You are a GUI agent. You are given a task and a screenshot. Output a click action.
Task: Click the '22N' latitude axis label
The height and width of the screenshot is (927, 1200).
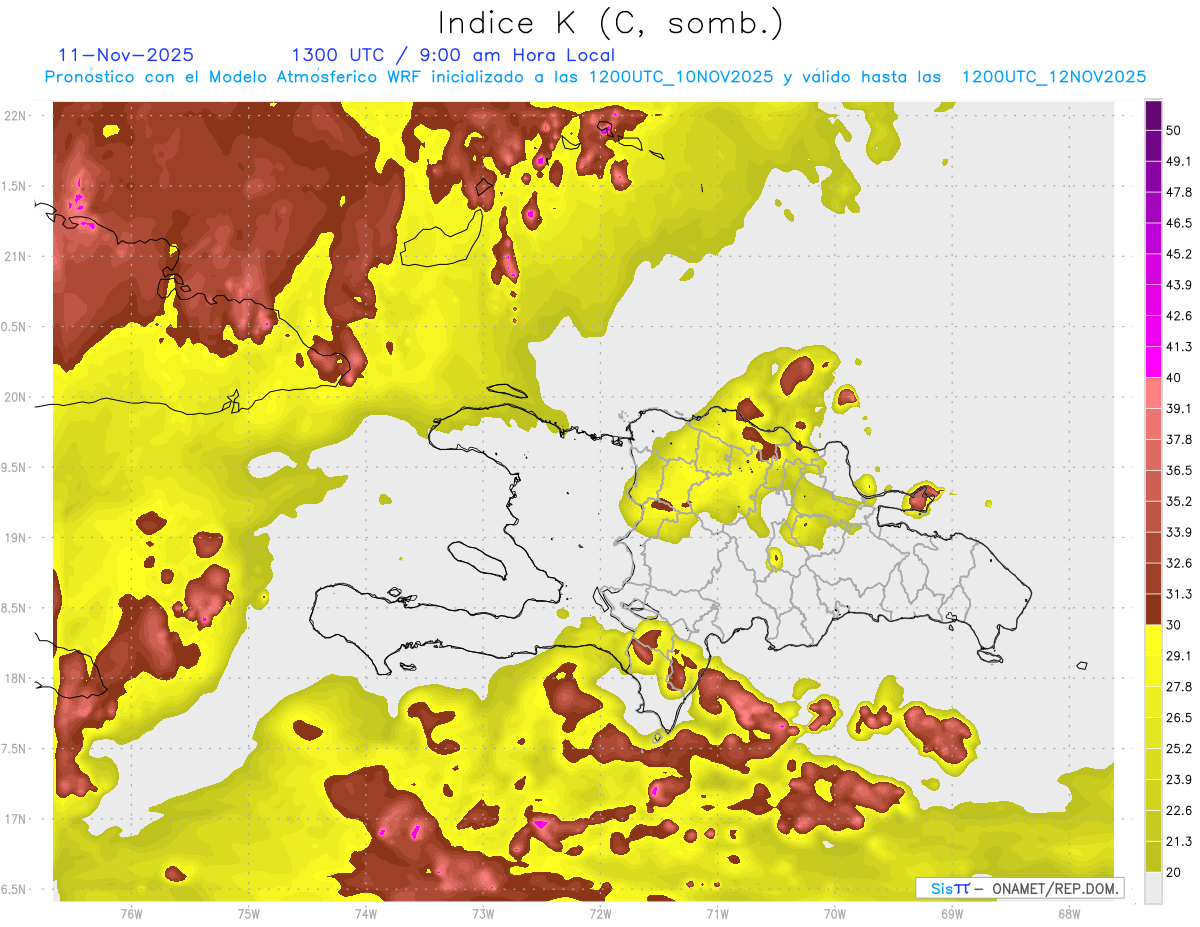17,115
